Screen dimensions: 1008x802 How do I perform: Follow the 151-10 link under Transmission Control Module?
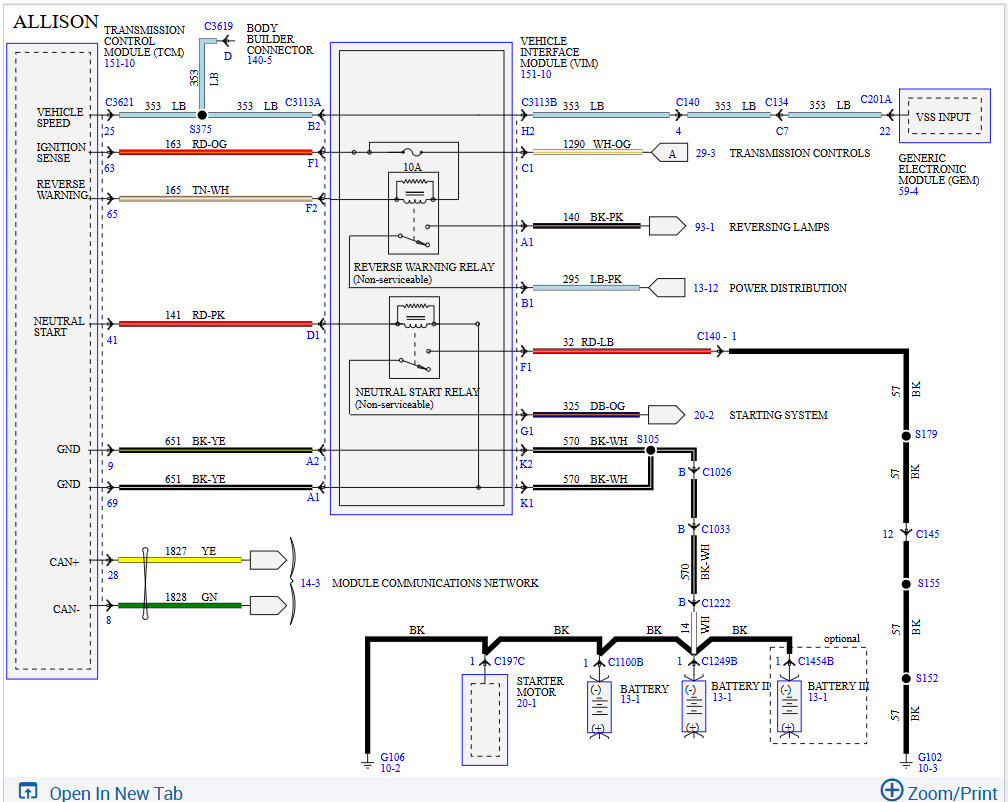tap(120, 63)
